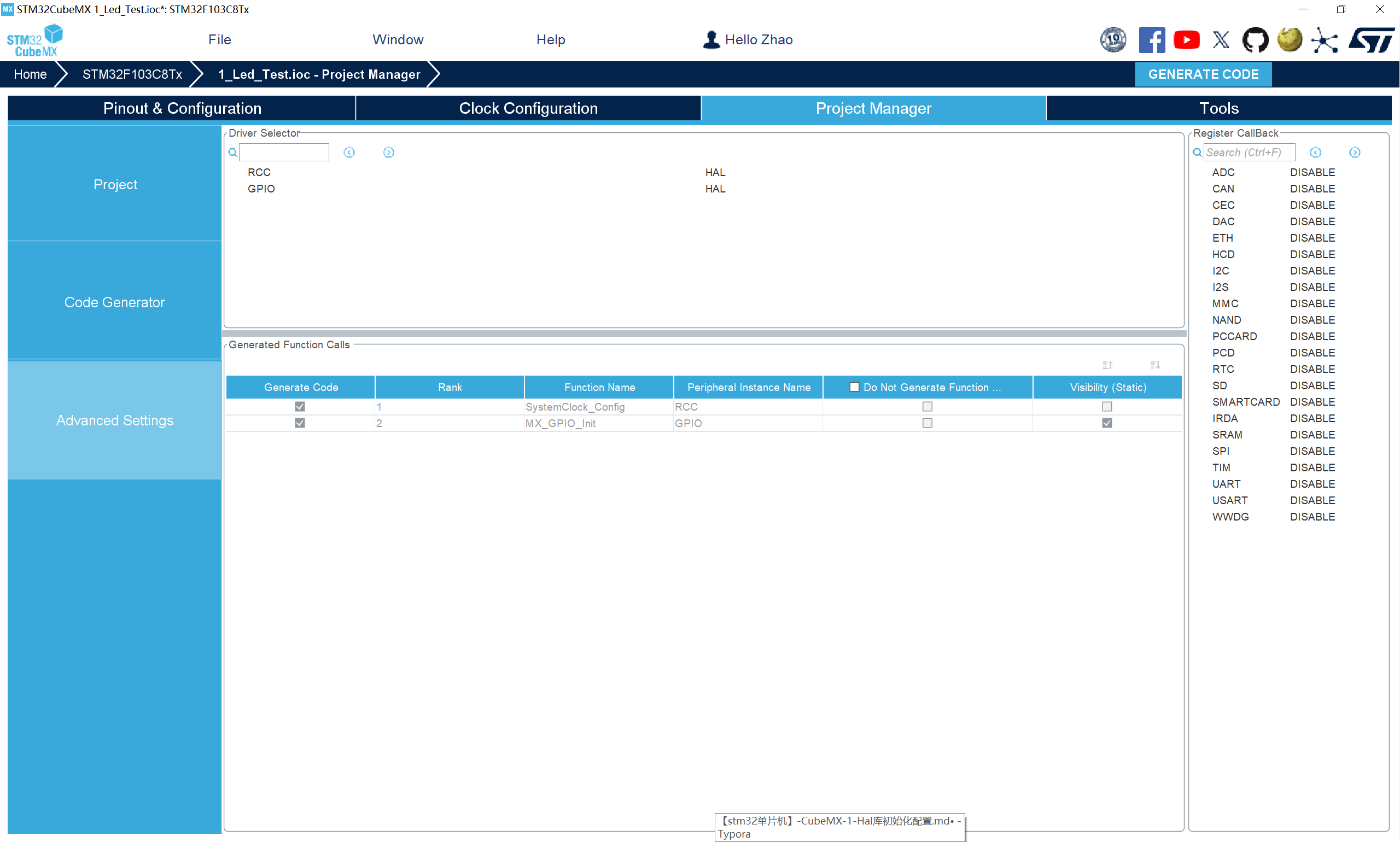Image resolution: width=1400 pixels, height=842 pixels.
Task: Switch to Clock Configuration tab
Action: 528,108
